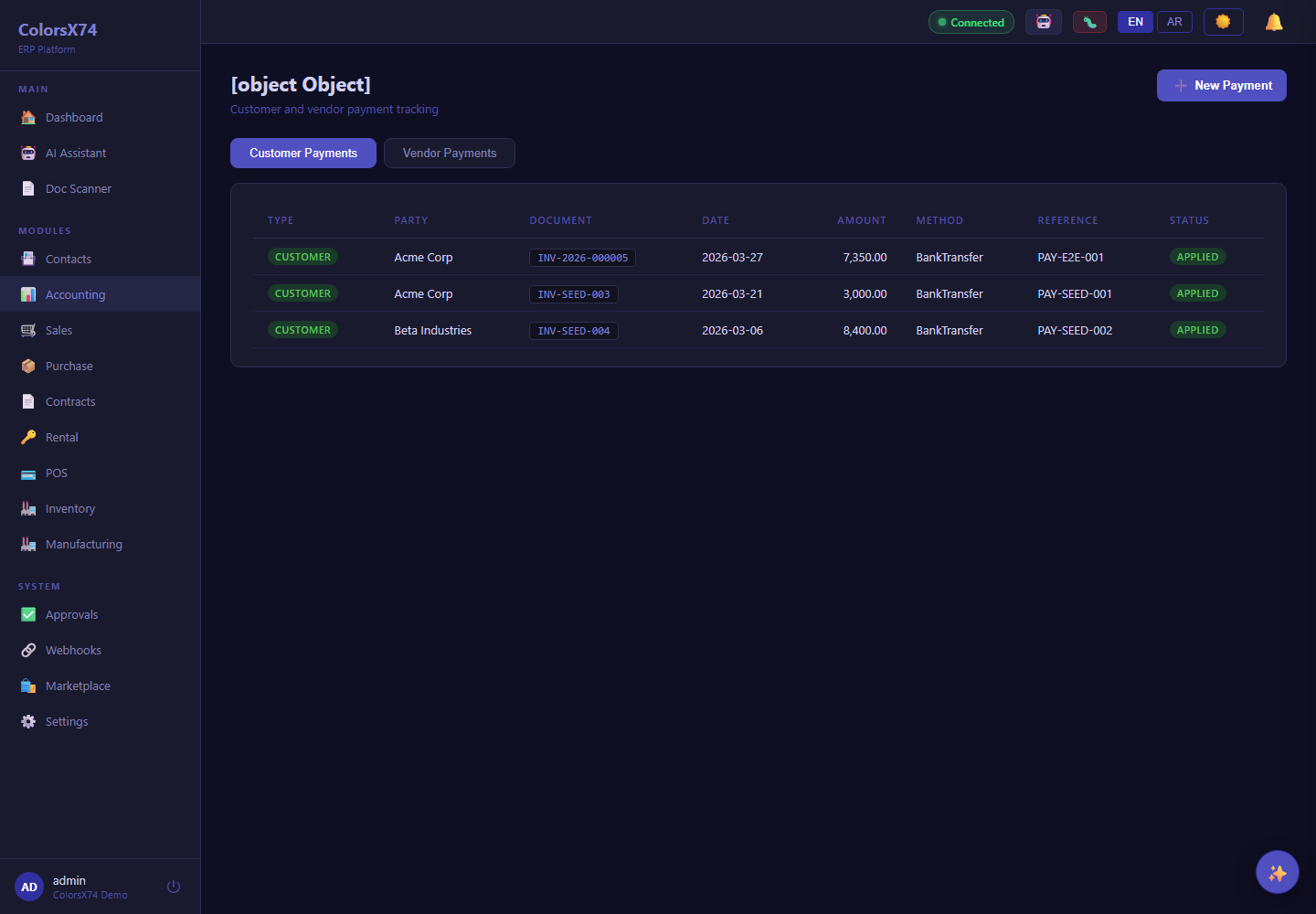Open the notifications bell
1316x914 pixels.
(1274, 22)
